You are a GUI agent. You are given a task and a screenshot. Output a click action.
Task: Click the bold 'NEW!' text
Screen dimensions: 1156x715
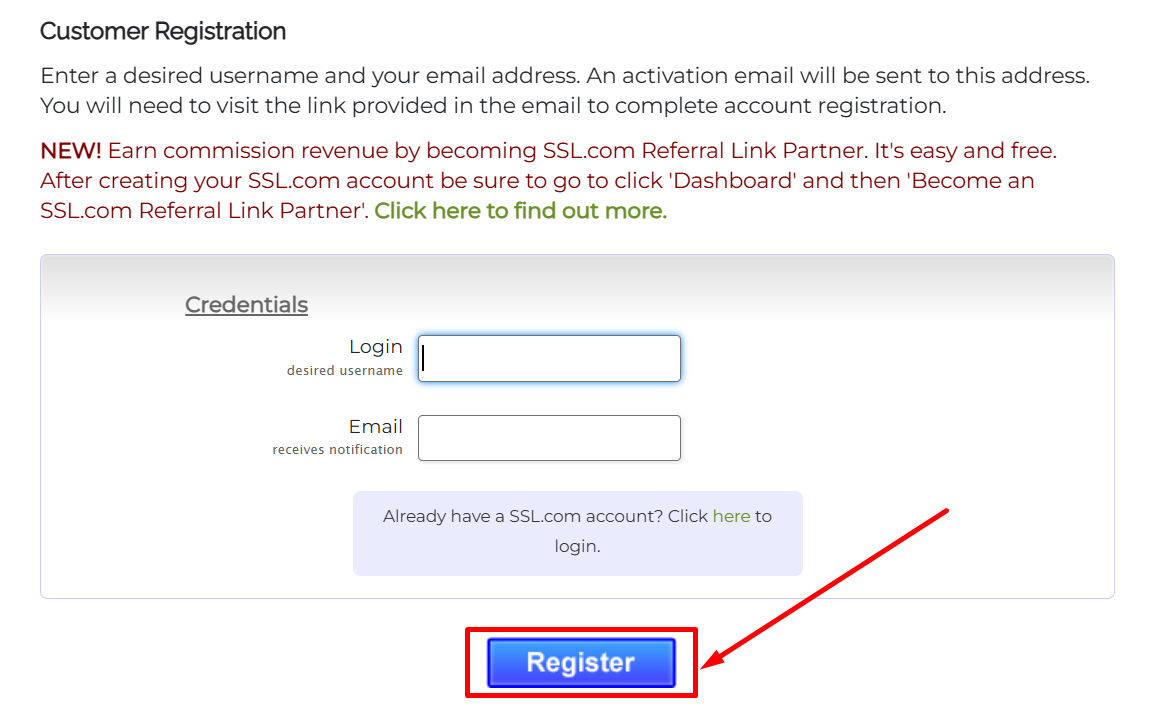pyautogui.click(x=70, y=151)
